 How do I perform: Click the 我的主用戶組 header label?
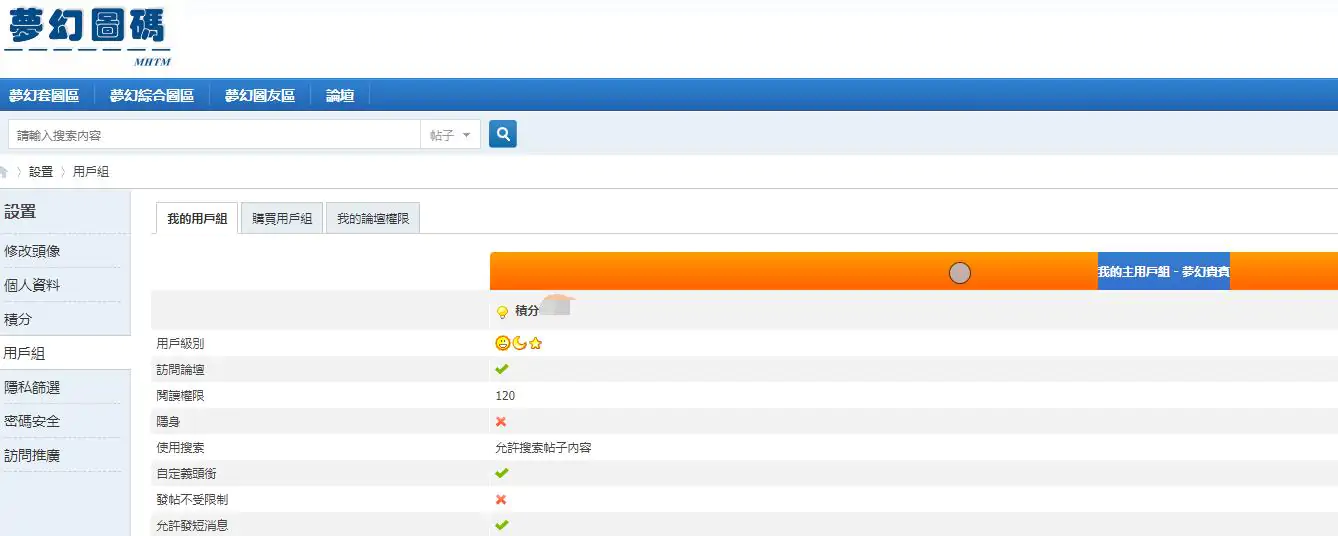[1163, 272]
